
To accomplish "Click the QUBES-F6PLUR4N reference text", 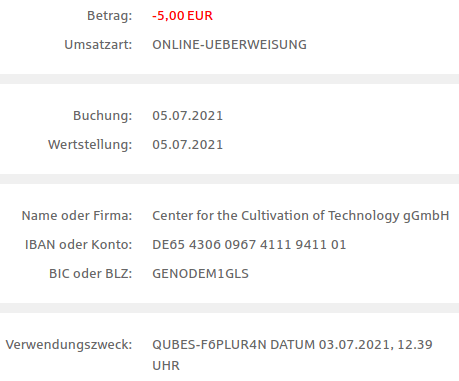I will (209, 345).
